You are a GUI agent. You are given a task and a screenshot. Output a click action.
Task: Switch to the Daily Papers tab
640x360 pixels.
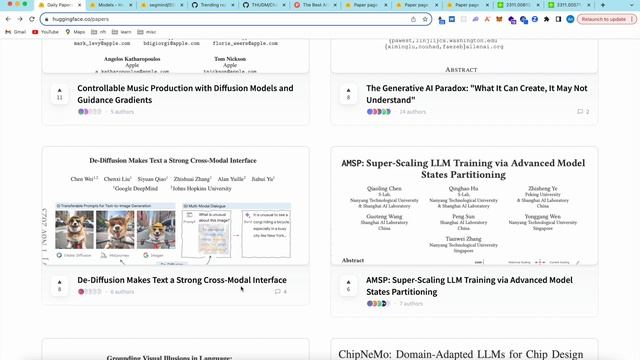pyautogui.click(x=59, y=5)
